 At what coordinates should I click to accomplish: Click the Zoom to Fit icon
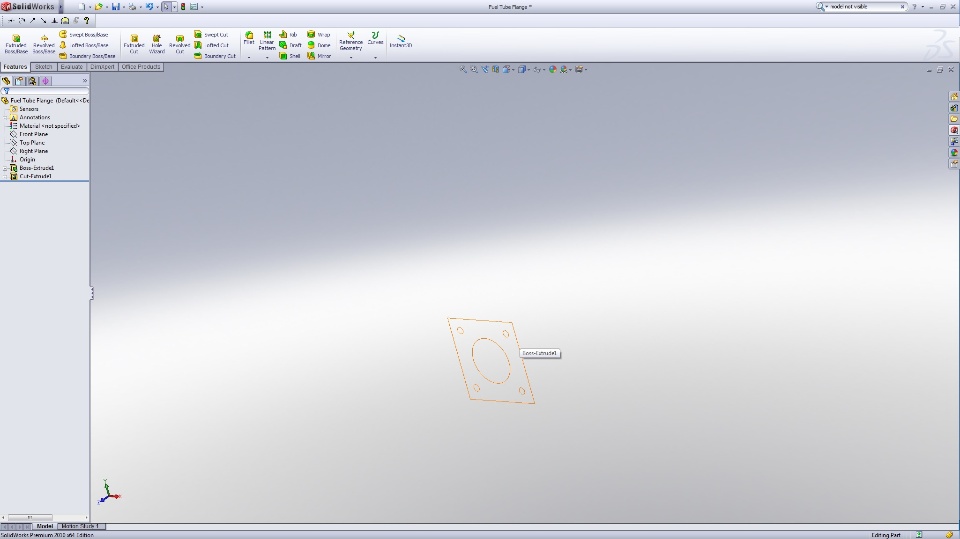(x=463, y=70)
